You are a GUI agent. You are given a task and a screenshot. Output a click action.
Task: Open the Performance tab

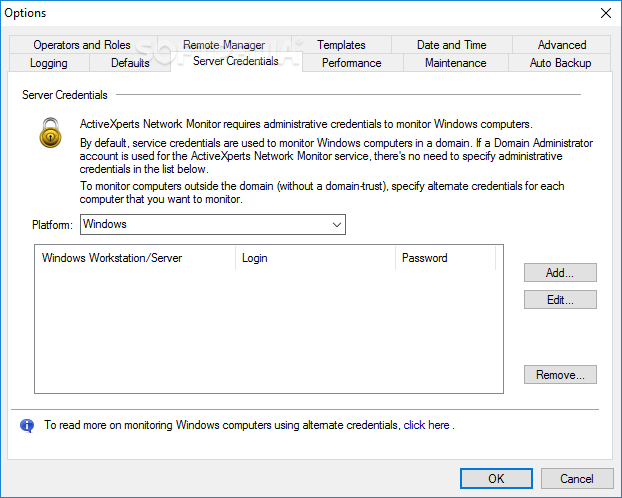pos(351,63)
